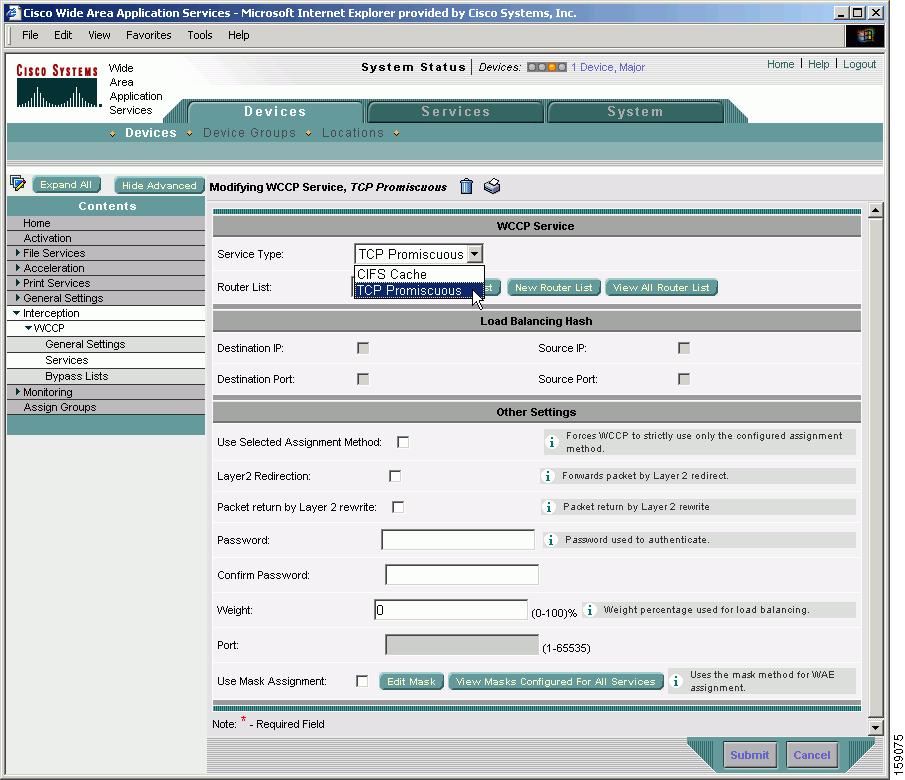Click the scrollbar up arrow

876,211
